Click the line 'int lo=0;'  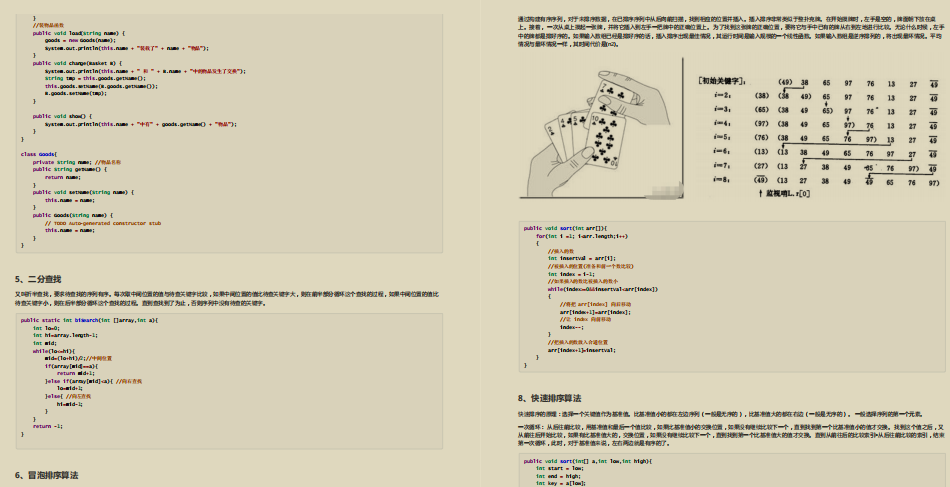46,328
